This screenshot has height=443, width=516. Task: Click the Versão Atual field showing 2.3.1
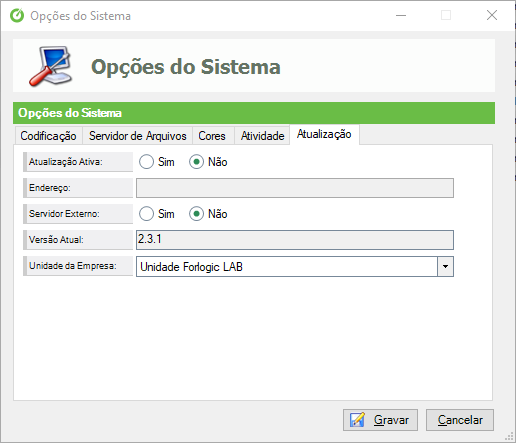(x=295, y=240)
